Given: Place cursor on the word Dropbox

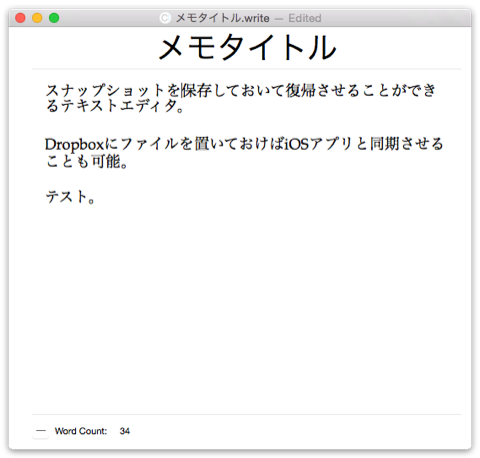Looking at the screenshot, I should (75, 145).
